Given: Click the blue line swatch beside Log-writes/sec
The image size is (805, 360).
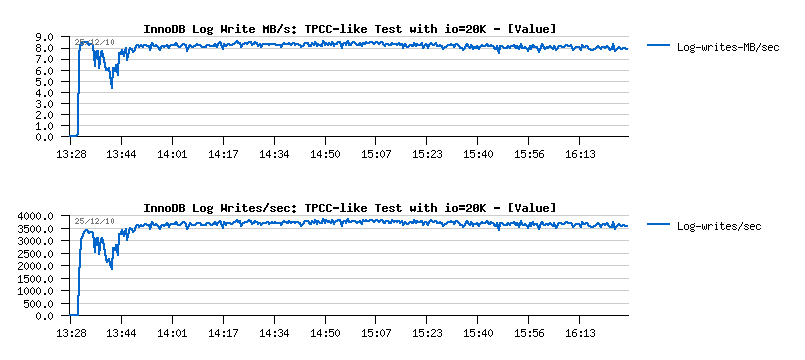Looking at the screenshot, I should pyautogui.click(x=659, y=224).
